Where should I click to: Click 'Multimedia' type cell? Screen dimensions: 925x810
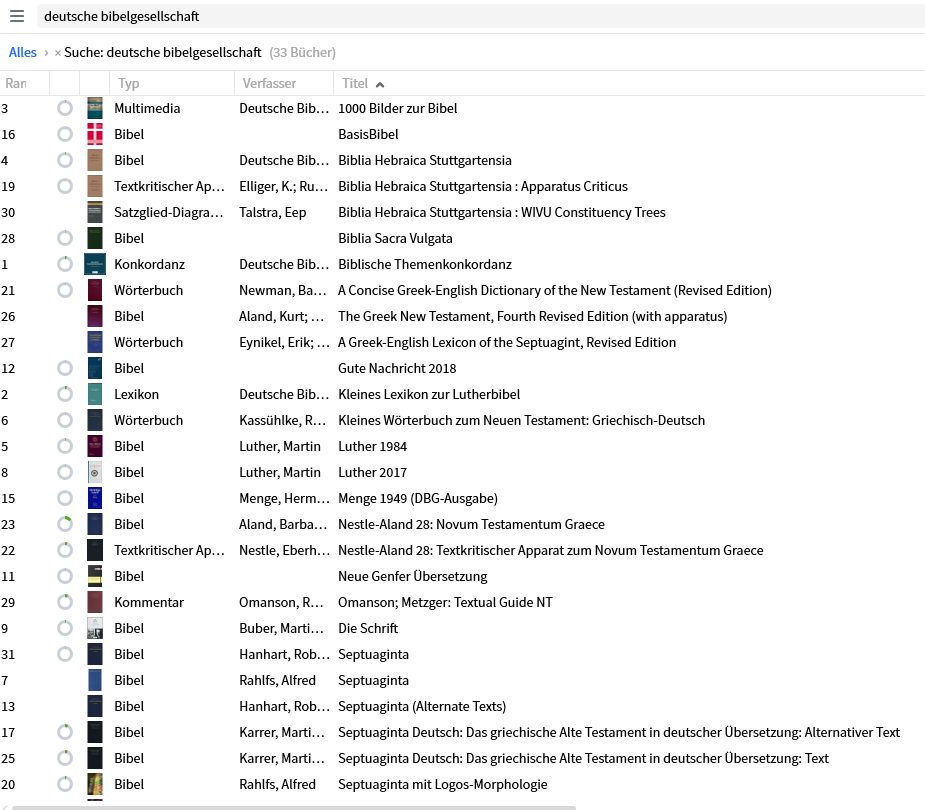coord(147,109)
